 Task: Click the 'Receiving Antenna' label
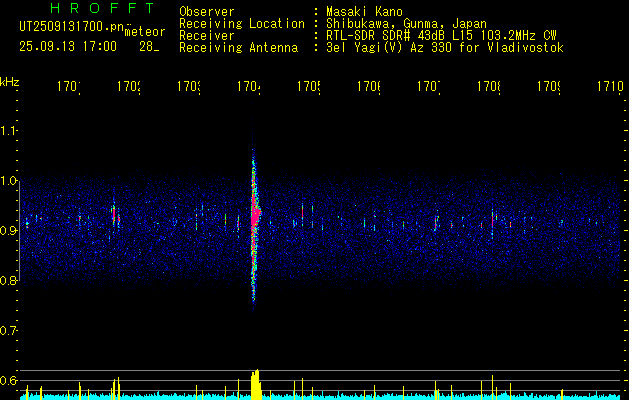[238, 48]
